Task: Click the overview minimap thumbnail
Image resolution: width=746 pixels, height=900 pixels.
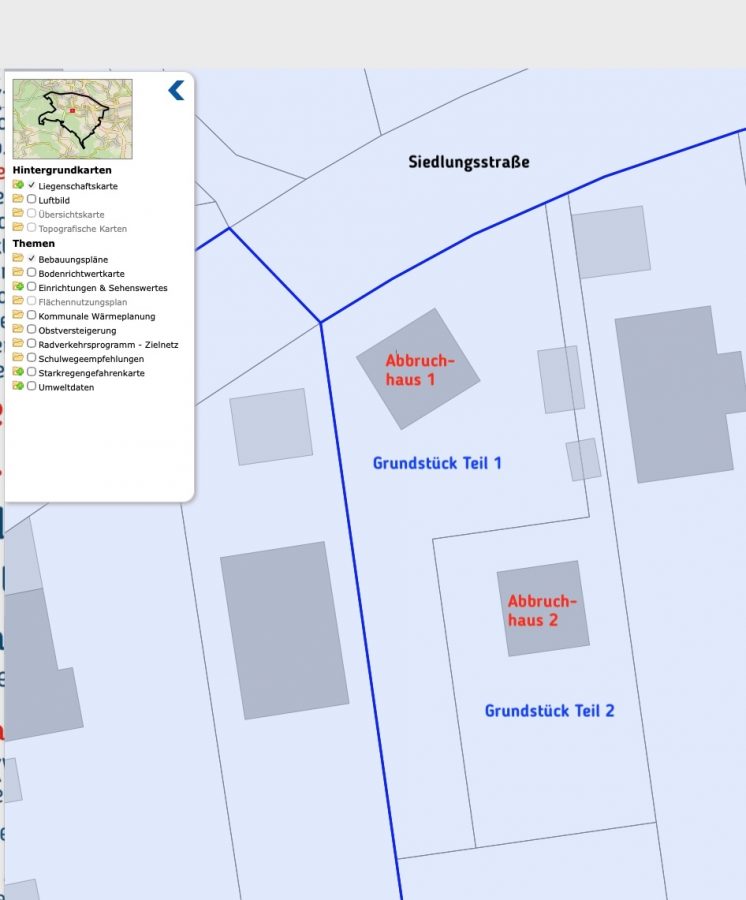Action: tap(72, 119)
